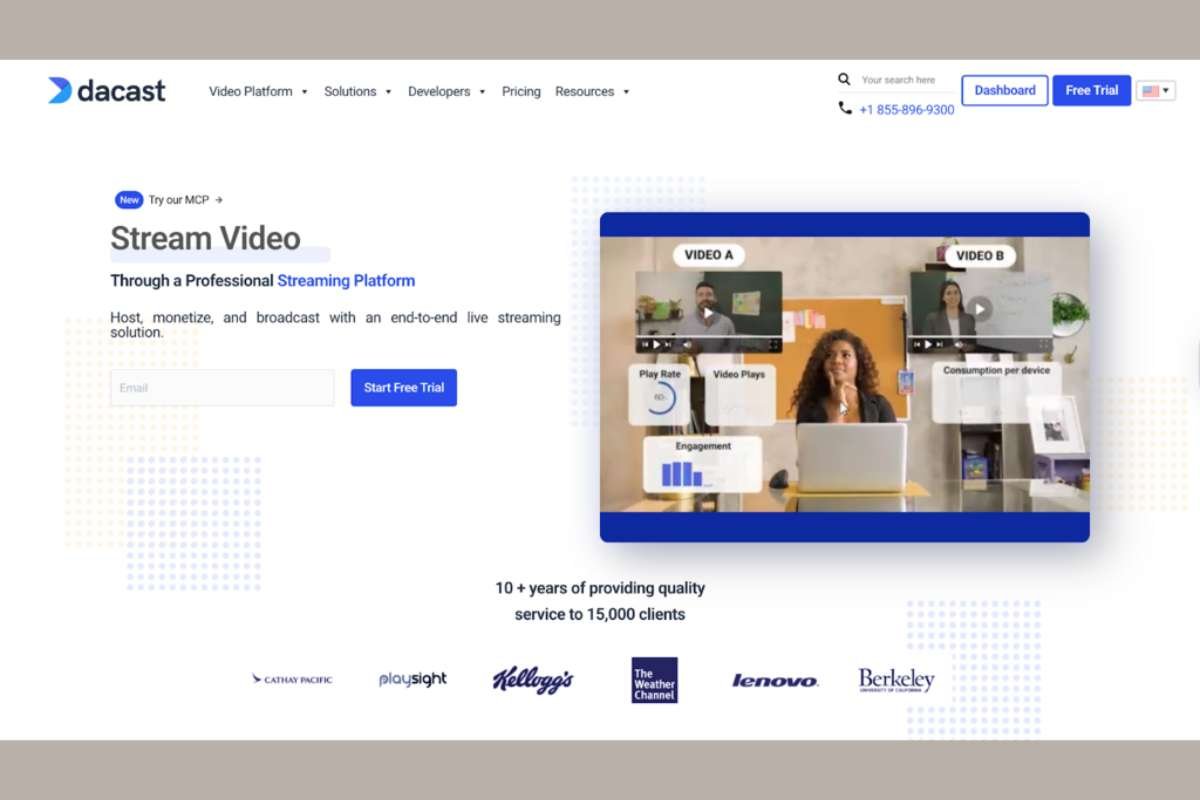1200x800 pixels.
Task: Click the Play Rate circular progress gauge
Action: coord(662,395)
